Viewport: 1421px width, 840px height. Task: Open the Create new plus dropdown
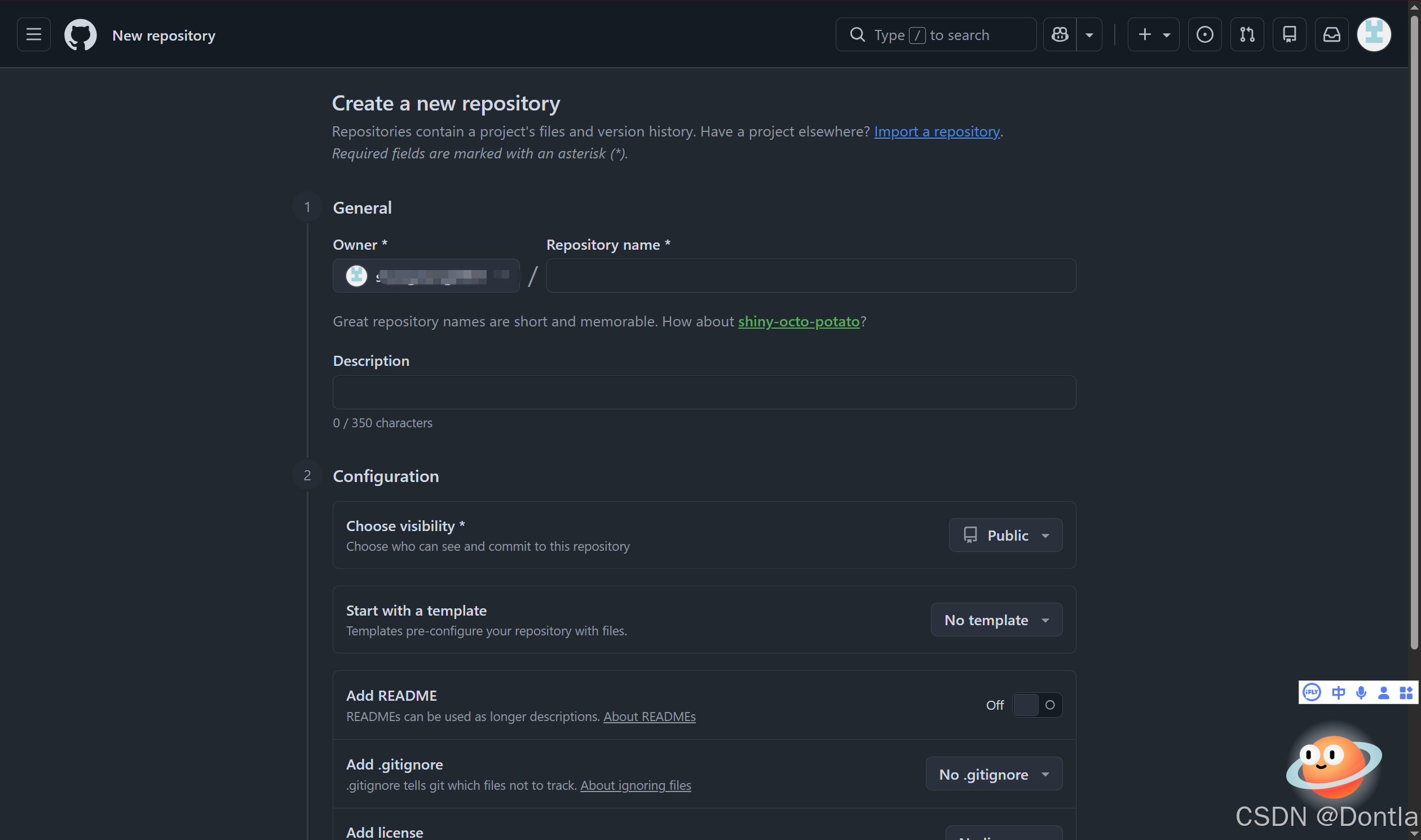pos(1153,34)
